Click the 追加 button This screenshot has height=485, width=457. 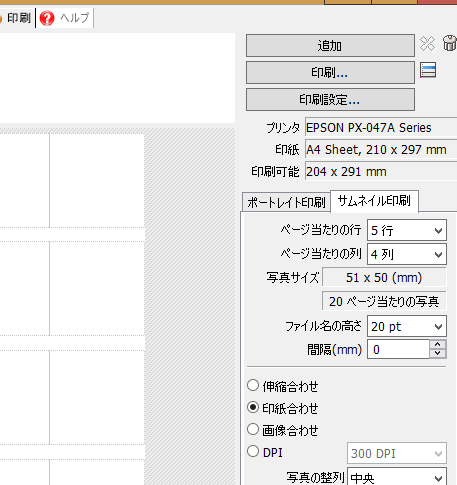pyautogui.click(x=330, y=45)
